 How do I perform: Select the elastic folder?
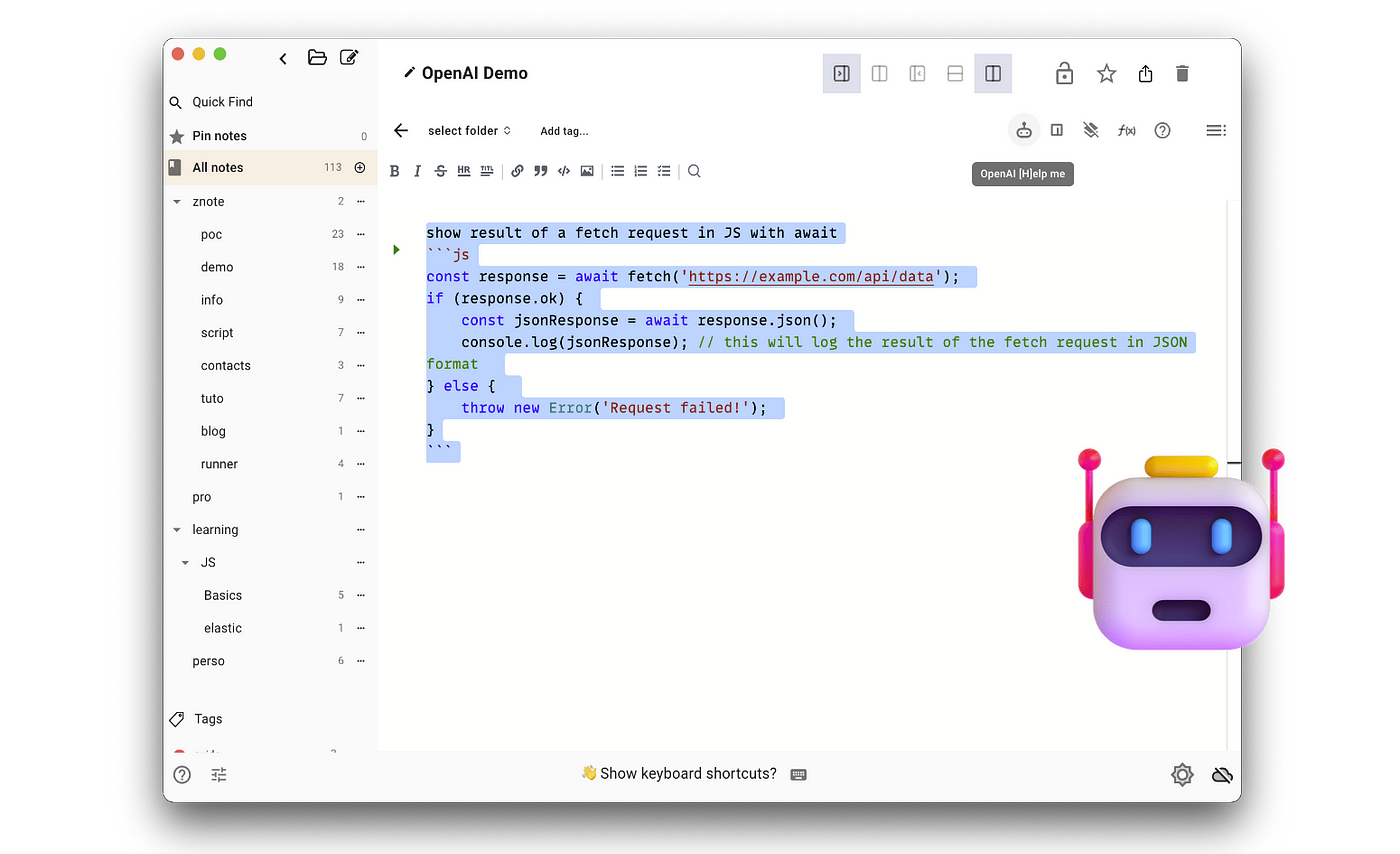pyautogui.click(x=223, y=628)
